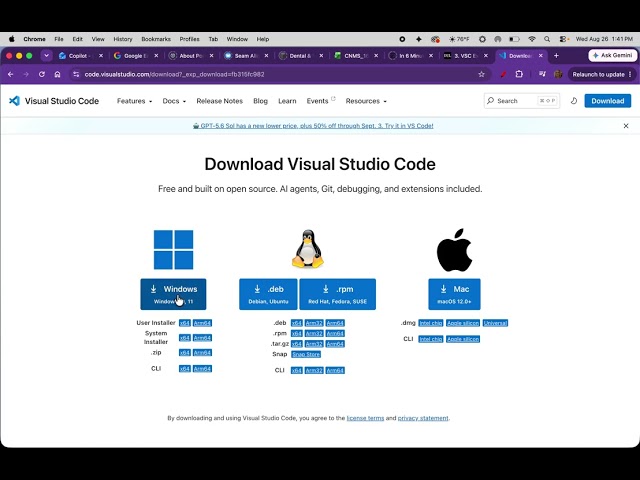
Task: Open the Profiles menu
Action: tap(189, 39)
